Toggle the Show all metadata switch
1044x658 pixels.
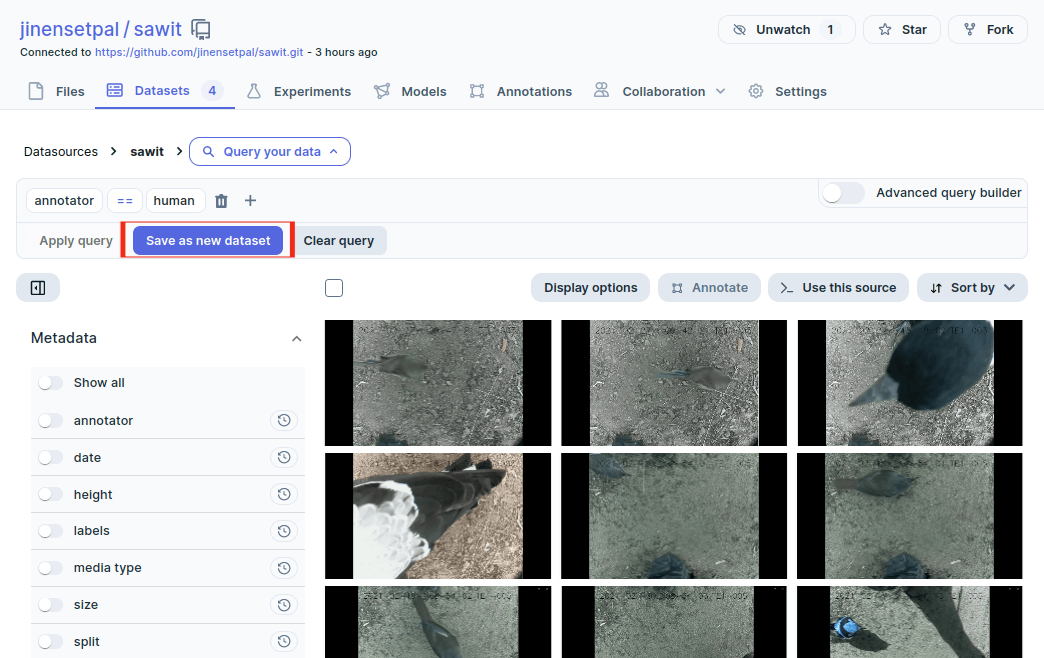coord(50,383)
